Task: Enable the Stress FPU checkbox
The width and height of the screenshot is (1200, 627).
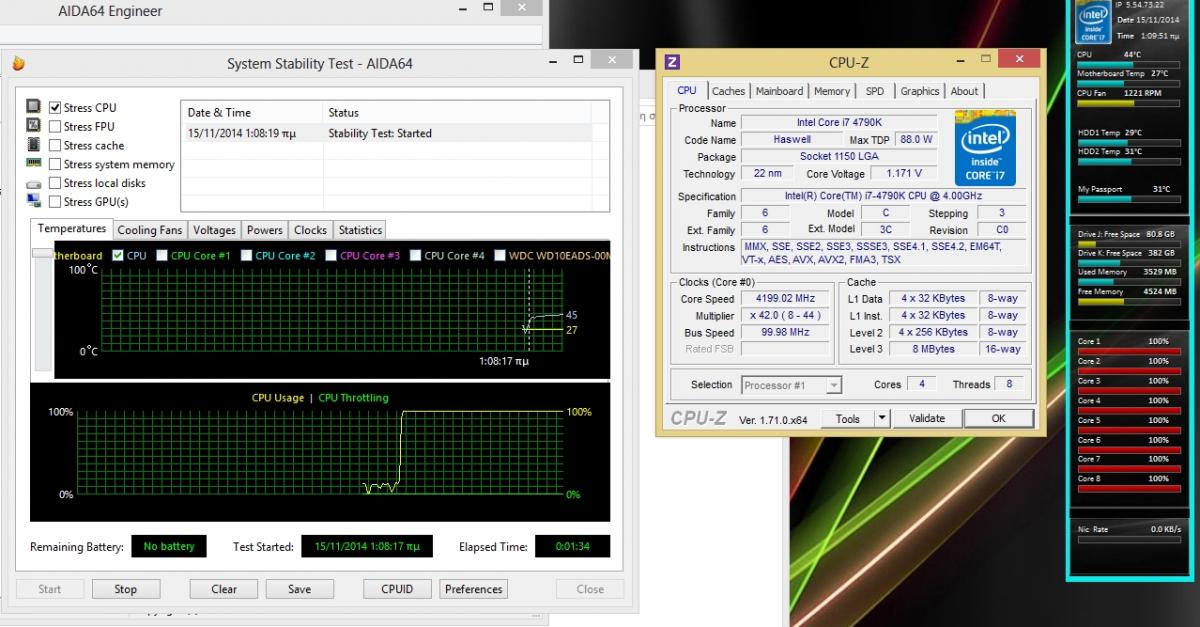Action: pos(55,126)
